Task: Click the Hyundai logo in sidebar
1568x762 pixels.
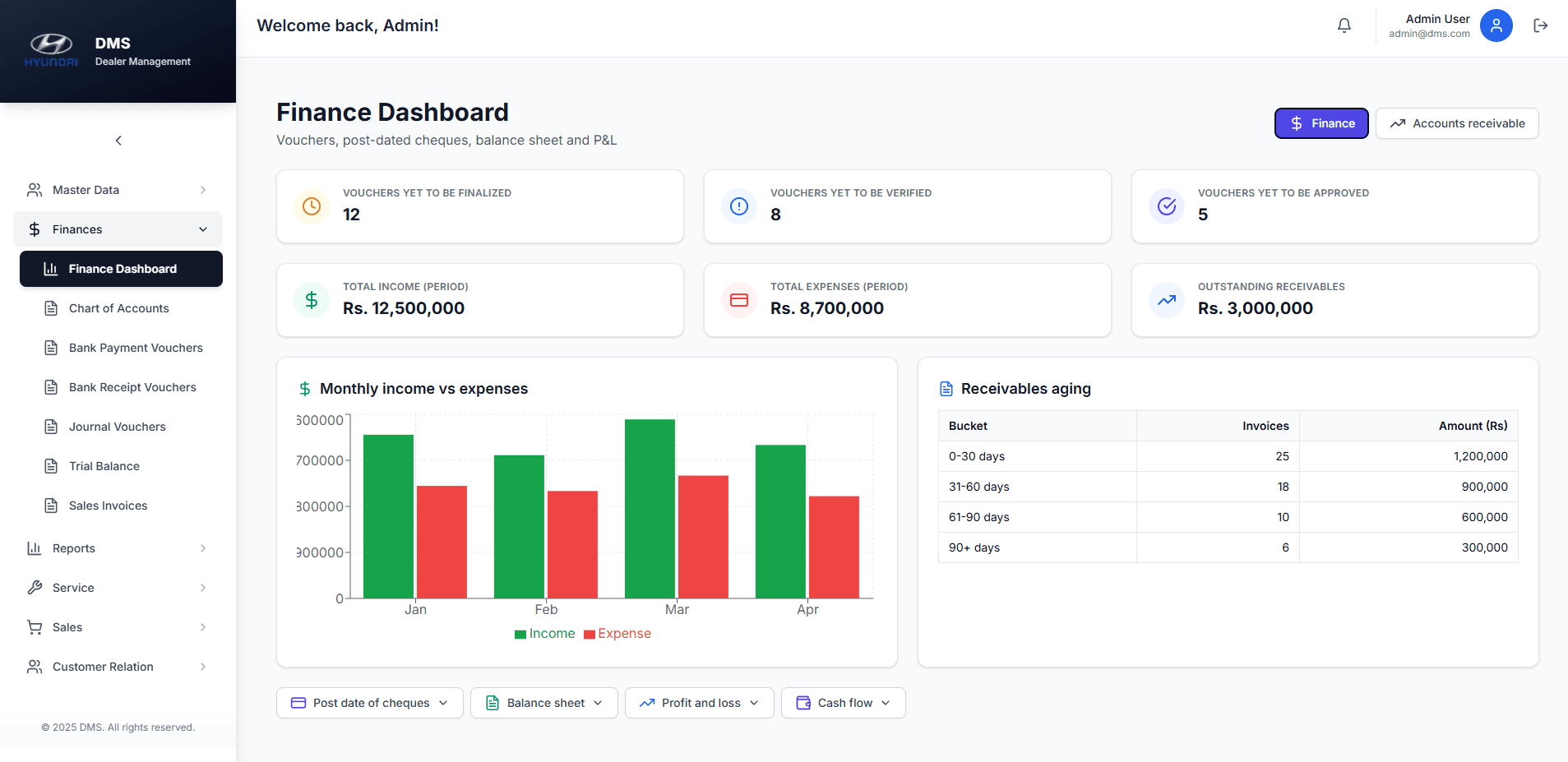Action: point(51,48)
